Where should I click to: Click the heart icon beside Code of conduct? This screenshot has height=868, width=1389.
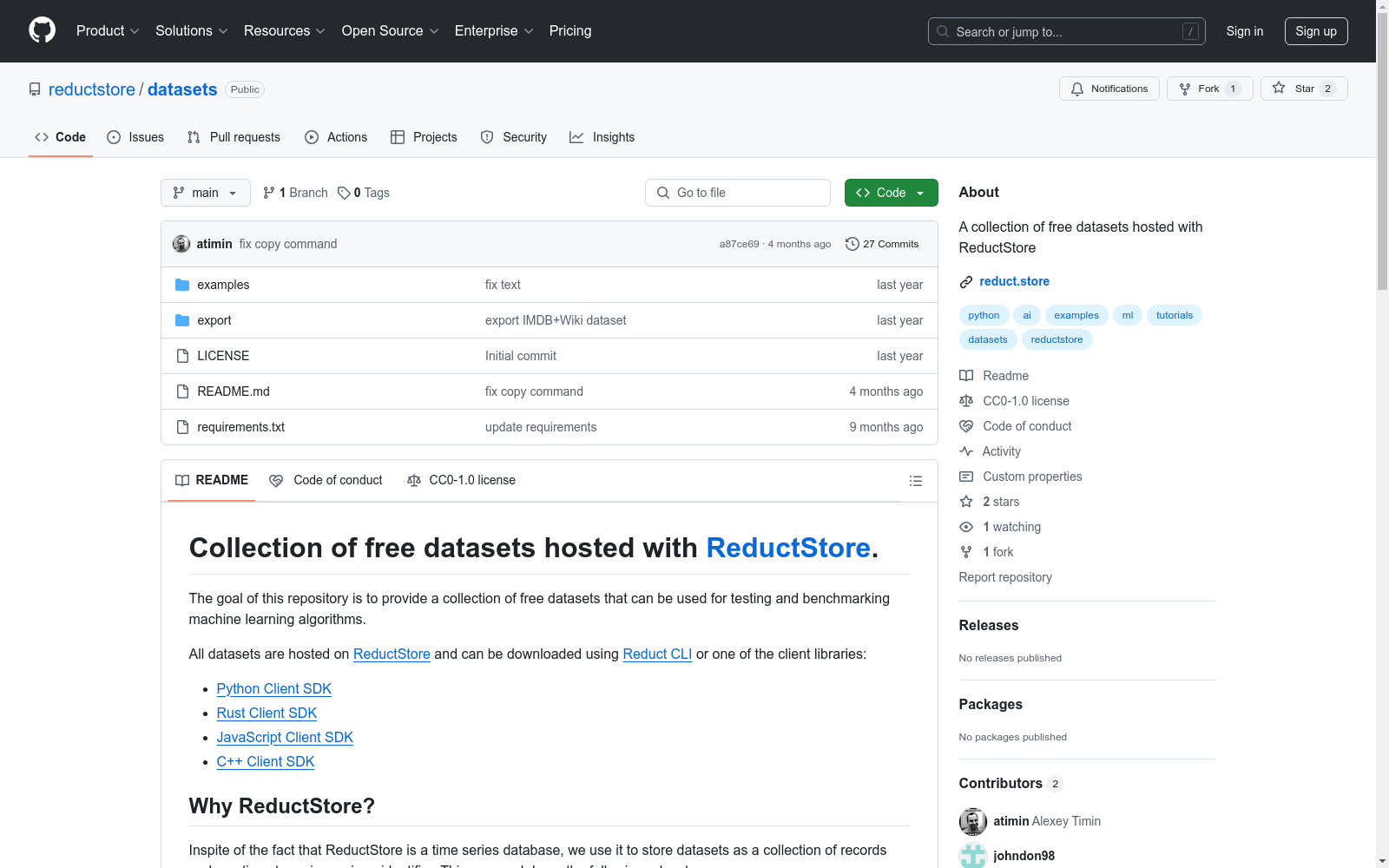click(x=966, y=426)
